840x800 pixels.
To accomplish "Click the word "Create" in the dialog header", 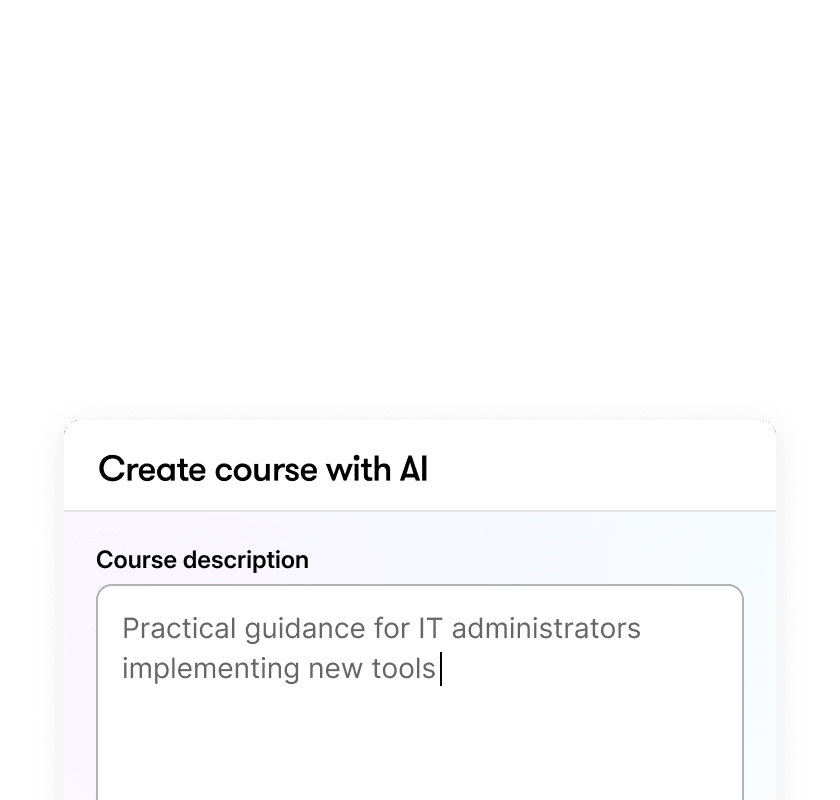I will 144,469.
